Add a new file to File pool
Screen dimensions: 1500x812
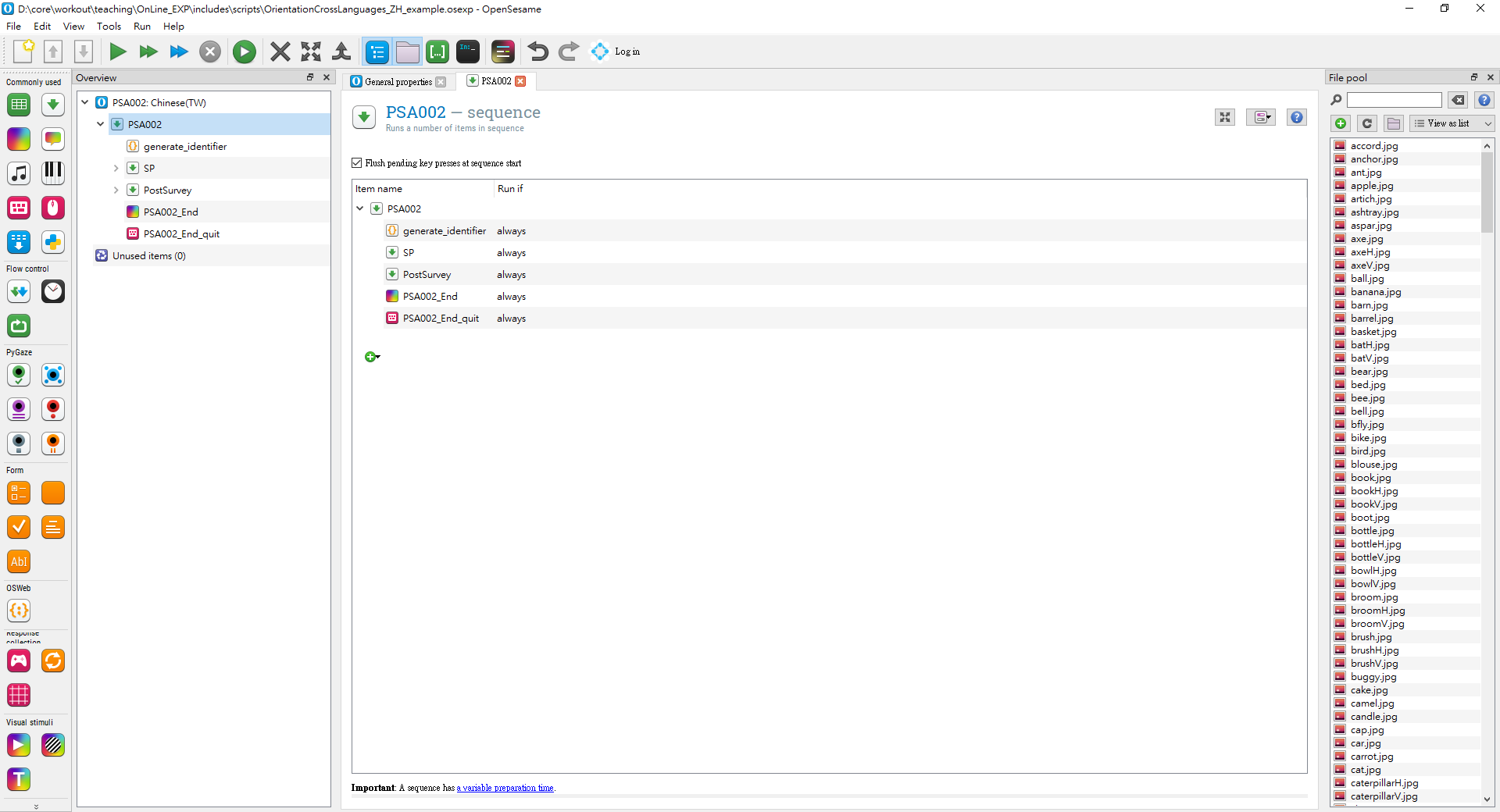click(x=1341, y=123)
